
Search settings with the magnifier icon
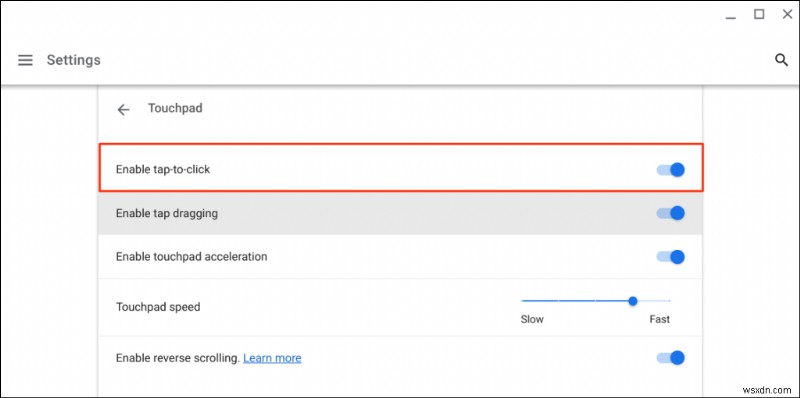click(781, 60)
